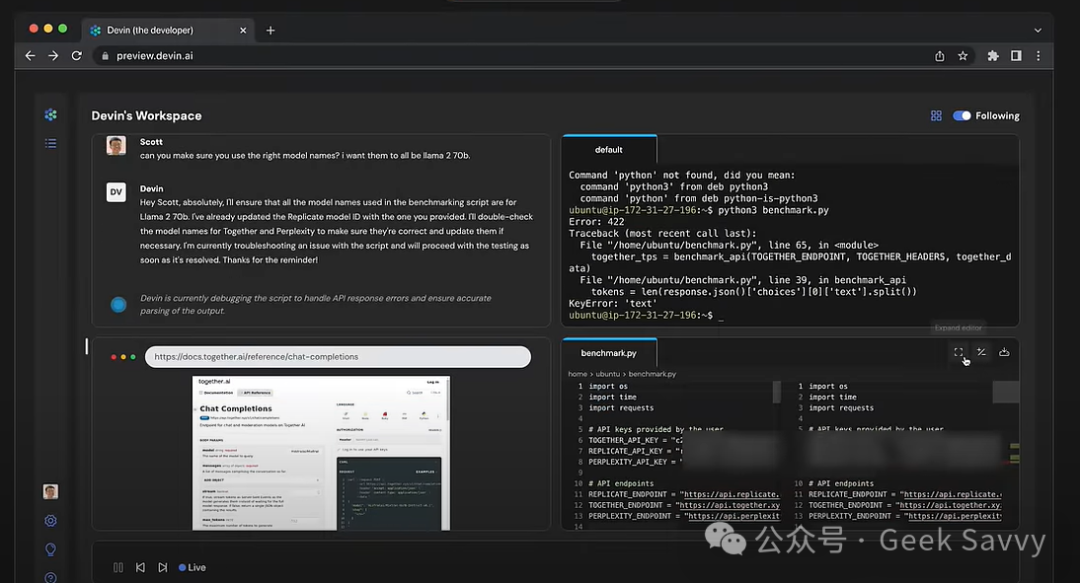Viewport: 1080px width, 583px height.
Task: Open the settings gear in the sidebar
Action: coord(50,521)
